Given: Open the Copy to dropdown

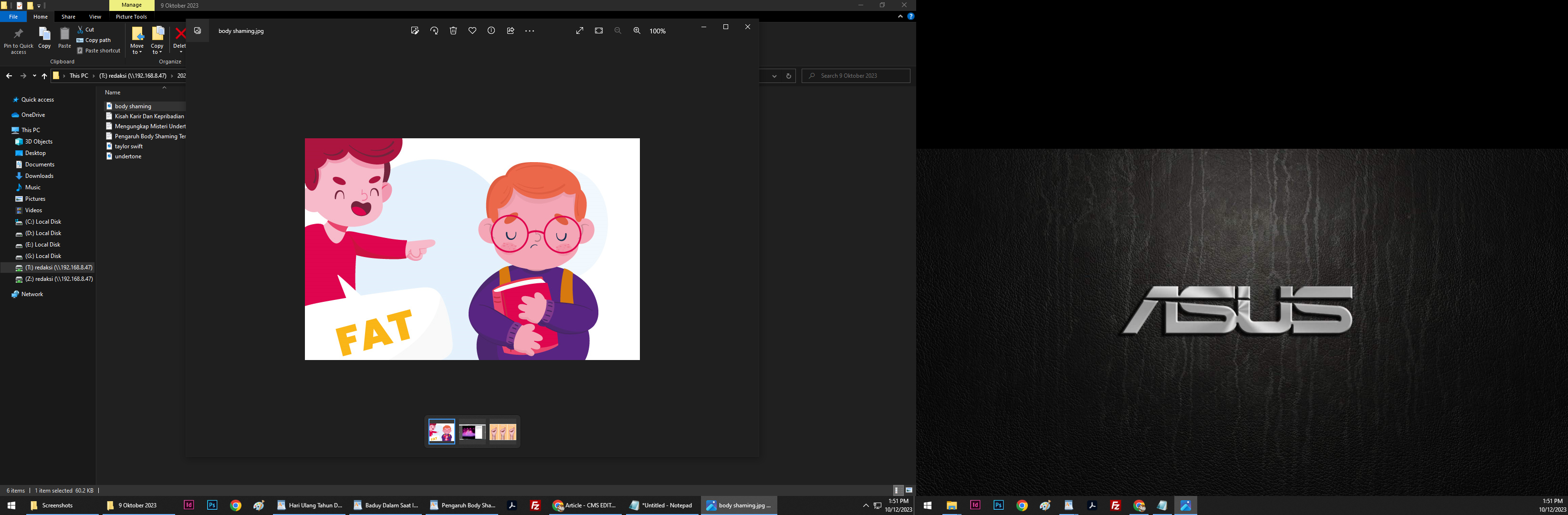Looking at the screenshot, I should click(x=157, y=40).
